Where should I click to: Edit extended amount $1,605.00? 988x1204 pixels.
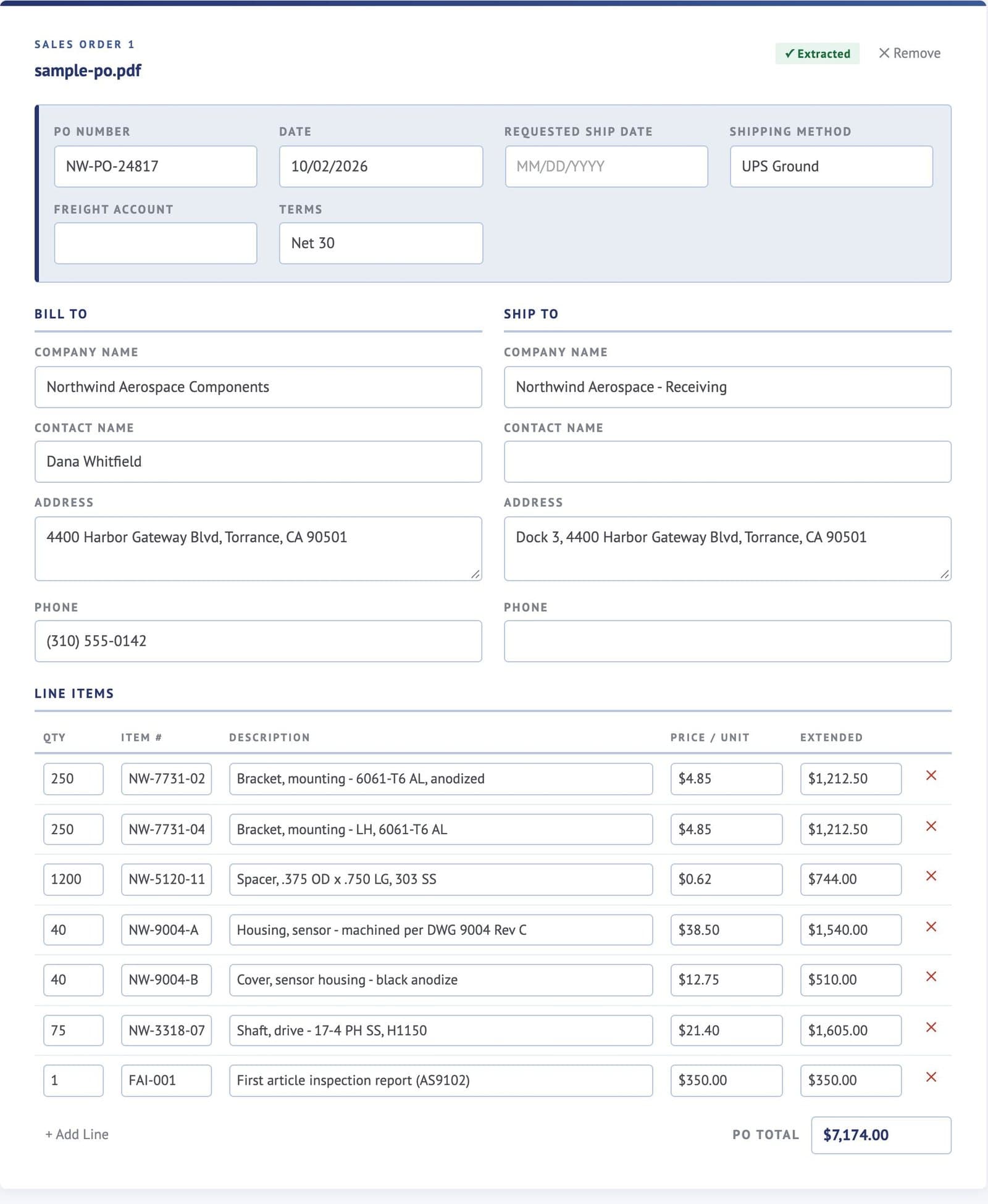tap(851, 1031)
